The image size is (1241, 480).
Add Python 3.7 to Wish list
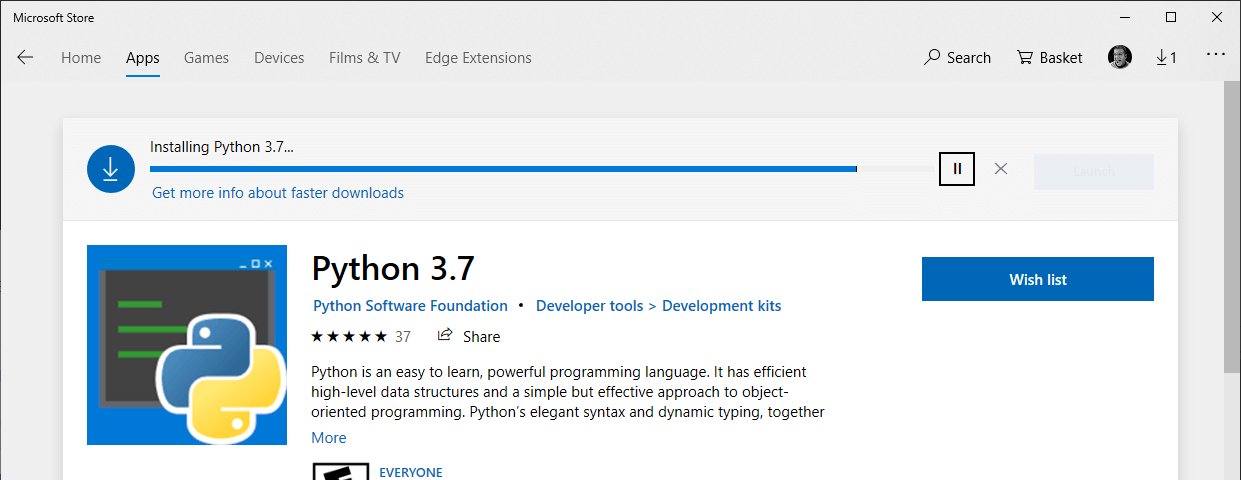coord(1038,279)
